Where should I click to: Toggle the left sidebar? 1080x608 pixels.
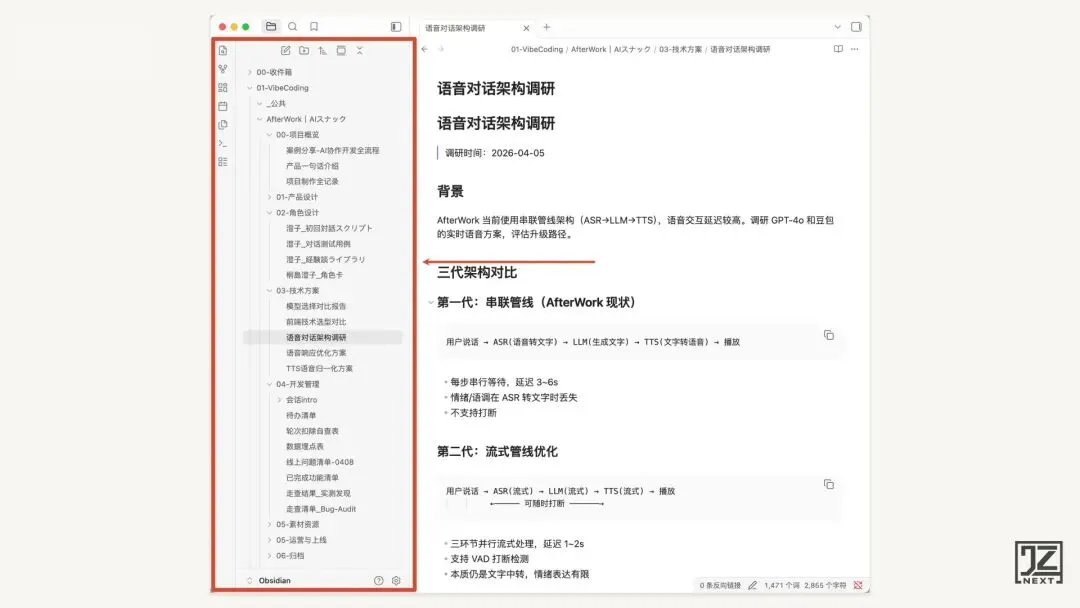coord(396,26)
